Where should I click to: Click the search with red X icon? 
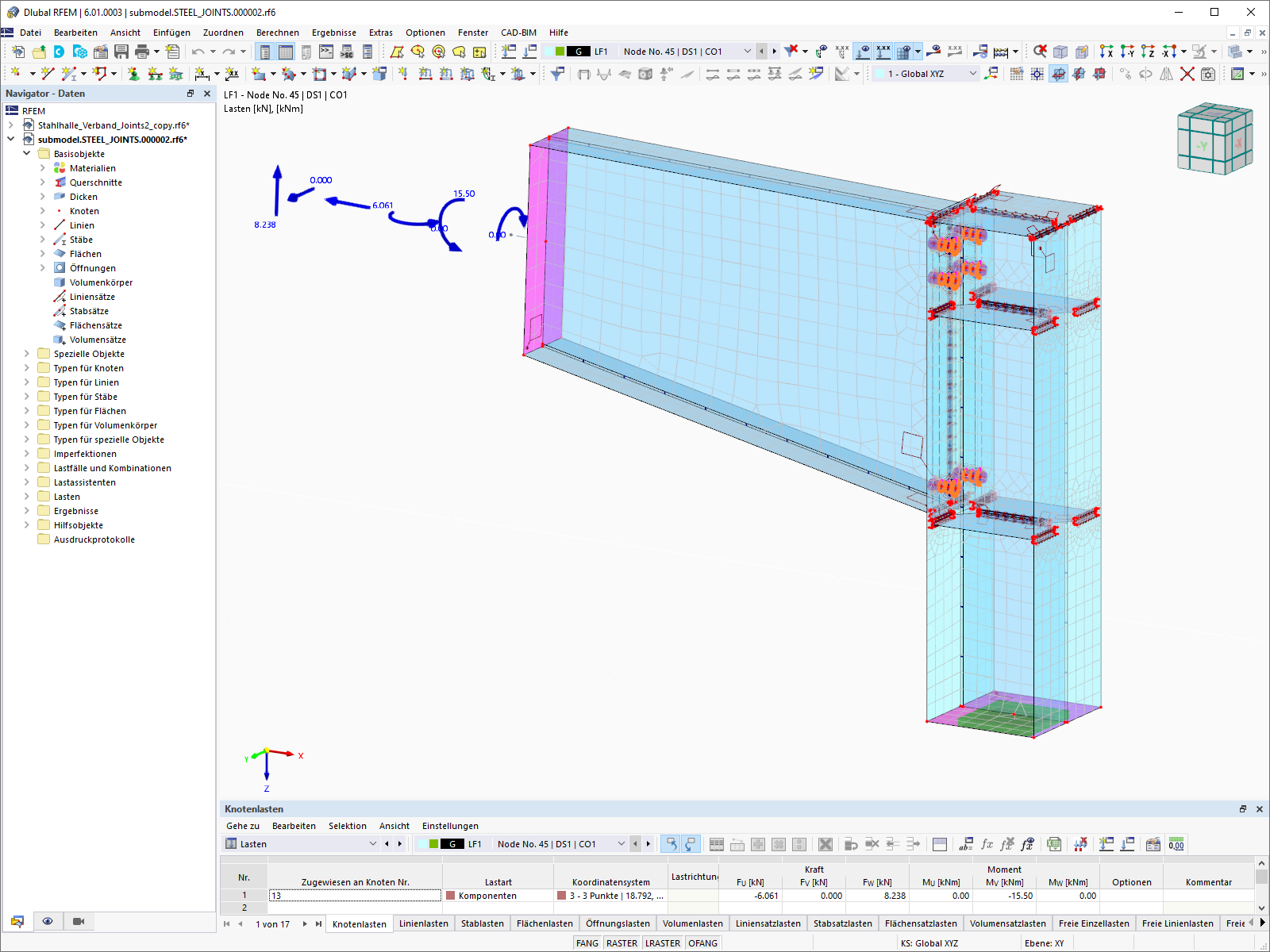coord(1040,52)
